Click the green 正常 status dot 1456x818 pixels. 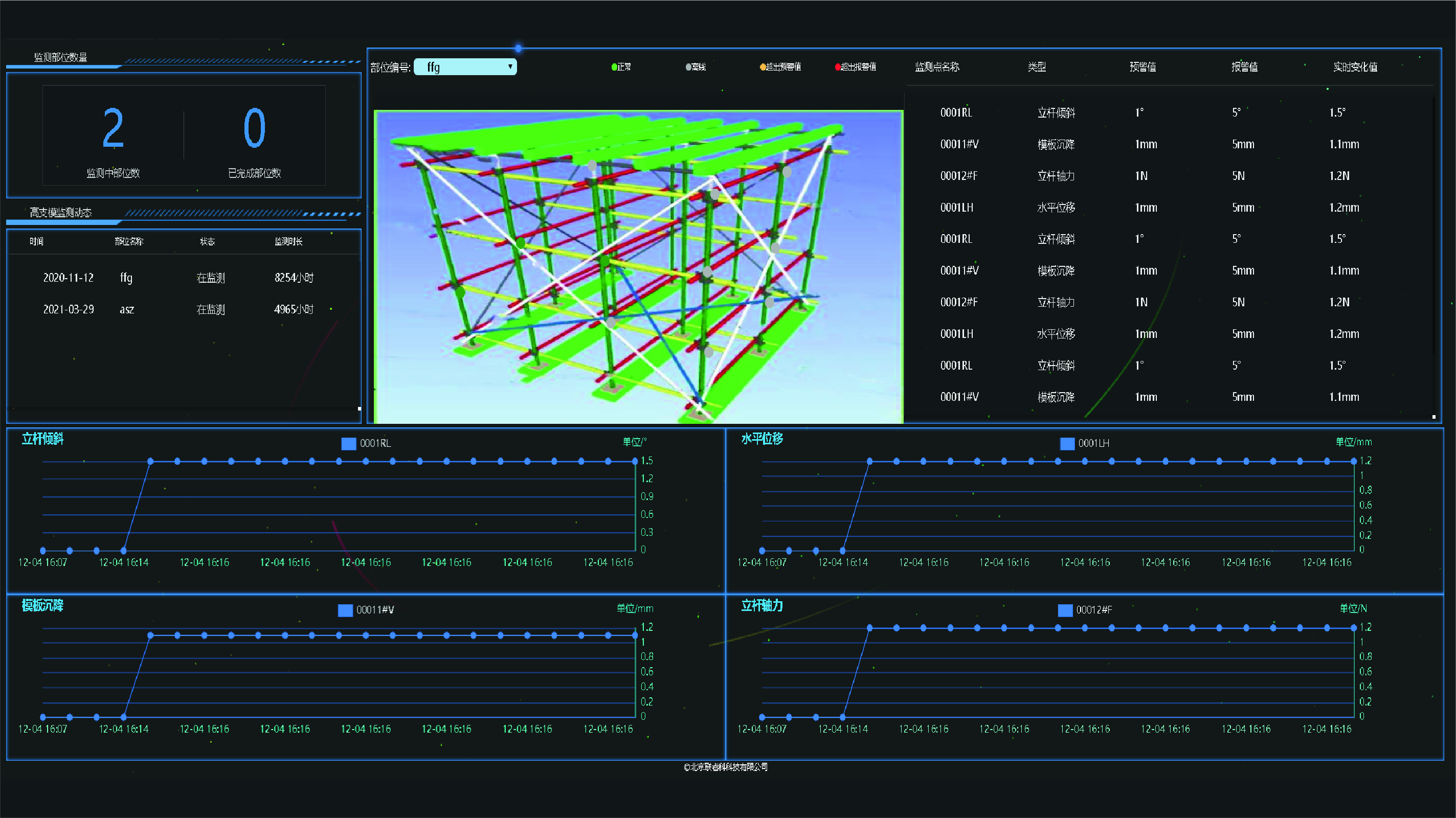click(x=614, y=66)
